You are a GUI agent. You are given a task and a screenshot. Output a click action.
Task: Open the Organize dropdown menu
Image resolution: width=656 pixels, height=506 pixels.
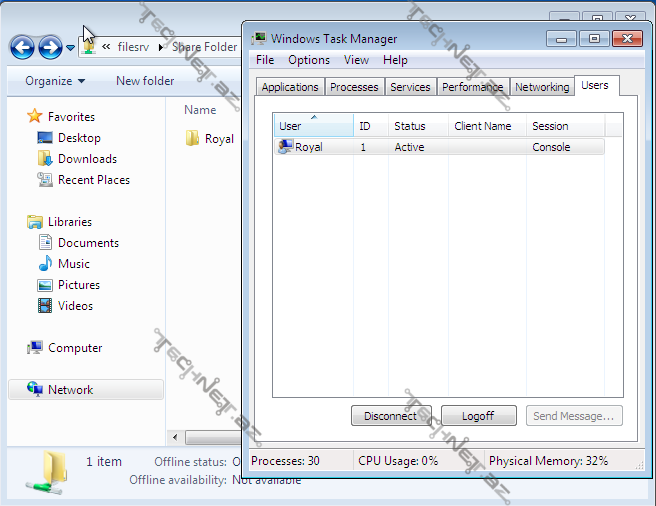(55, 81)
